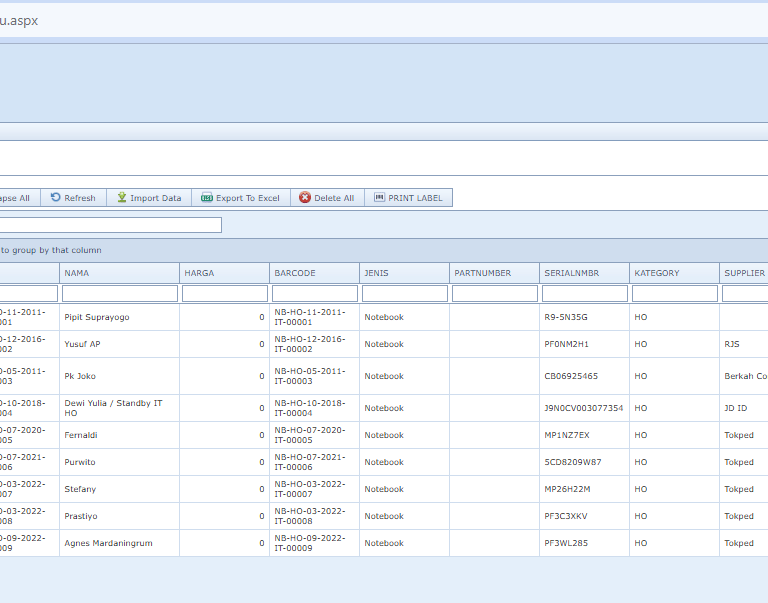This screenshot has width=768, height=603.
Task: Sort by the HARGA column header
Action: tap(224, 273)
